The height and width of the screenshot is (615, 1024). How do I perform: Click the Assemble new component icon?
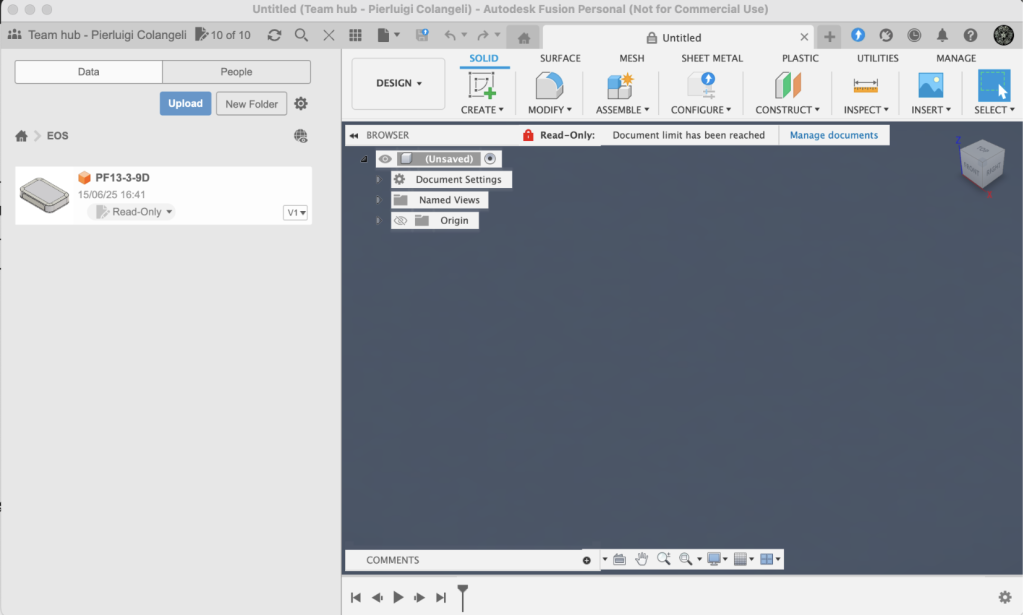[x=620, y=86]
